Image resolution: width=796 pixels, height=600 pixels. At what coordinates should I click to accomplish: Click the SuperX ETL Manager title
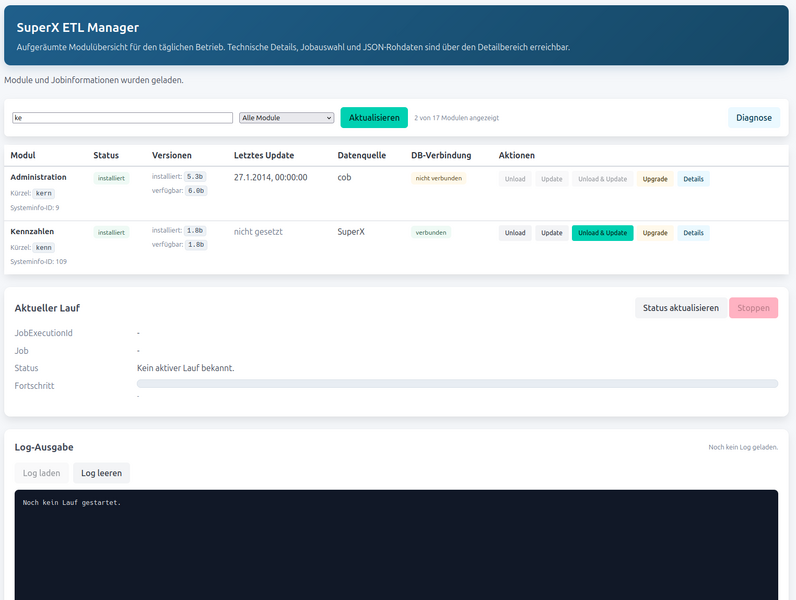pyautogui.click(x=78, y=27)
